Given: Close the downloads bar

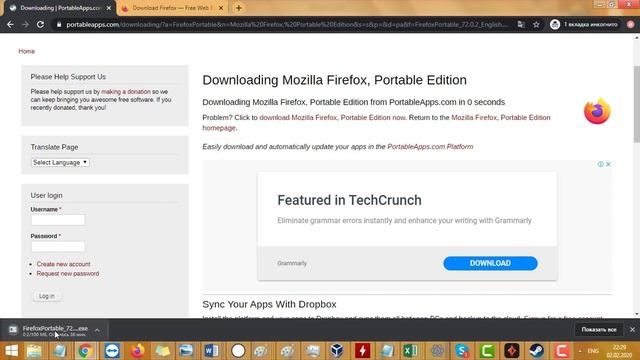Looking at the screenshot, I should tap(632, 329).
